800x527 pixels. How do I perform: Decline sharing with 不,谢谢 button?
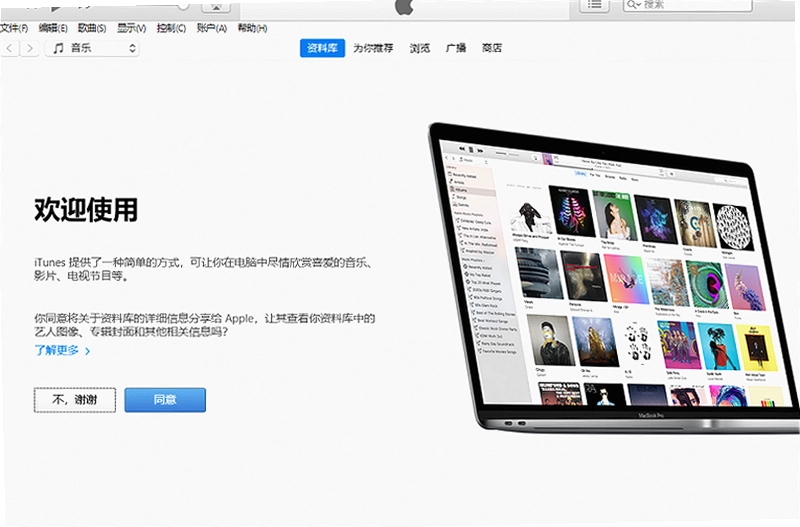pyautogui.click(x=74, y=399)
